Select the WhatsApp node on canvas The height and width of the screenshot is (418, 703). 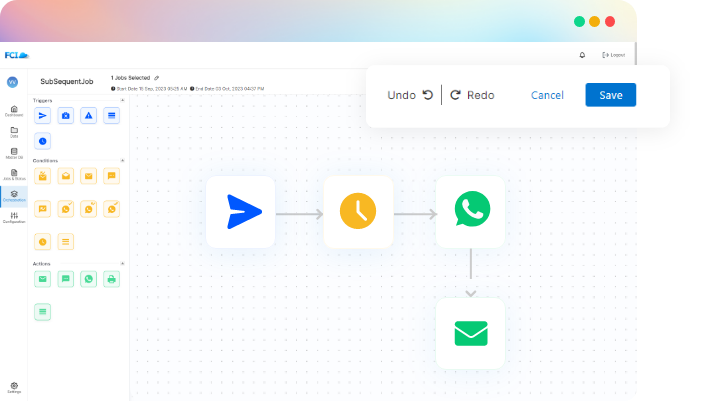point(470,212)
